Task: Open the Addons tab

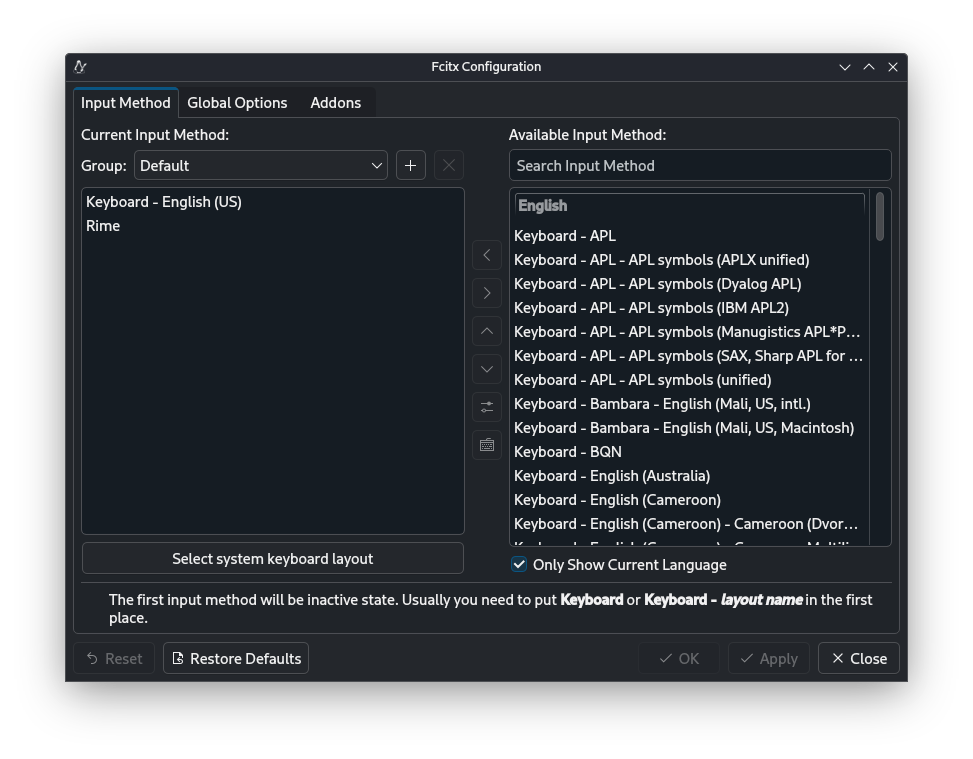Action: pyautogui.click(x=335, y=103)
